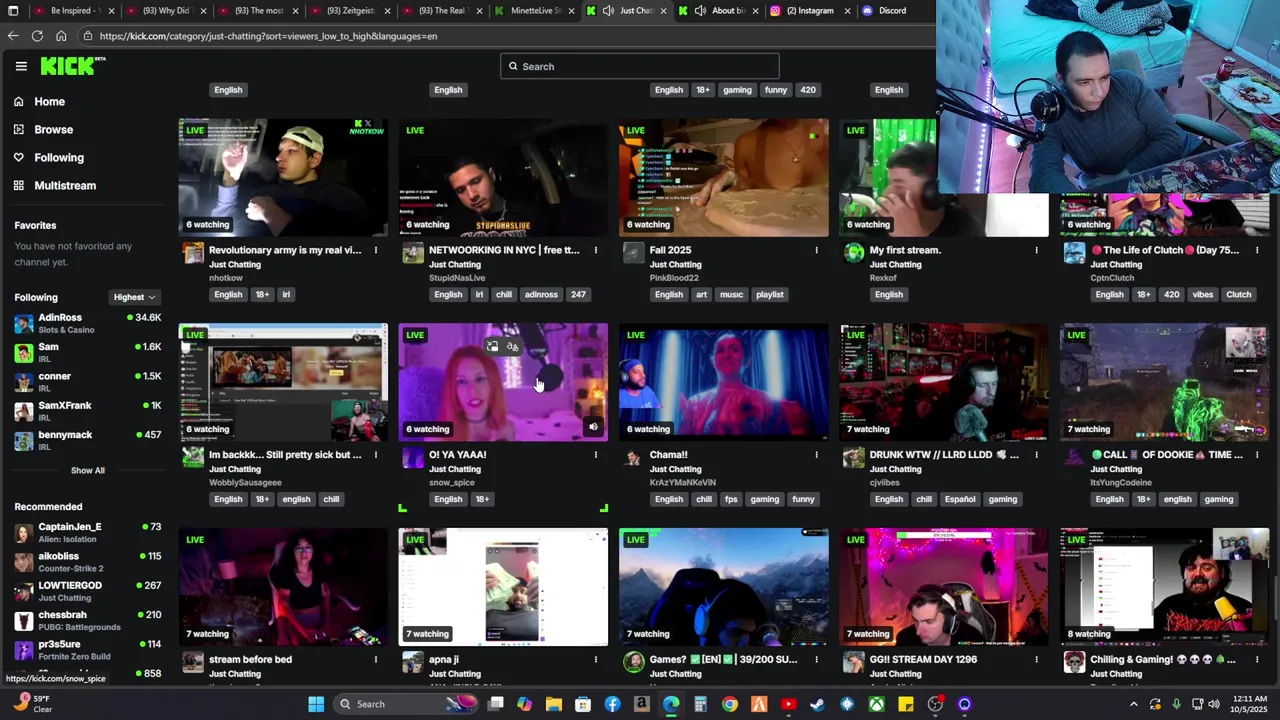1280x720 pixels.
Task: Click the PinkBlood22 channel name
Action: [x=675, y=278]
